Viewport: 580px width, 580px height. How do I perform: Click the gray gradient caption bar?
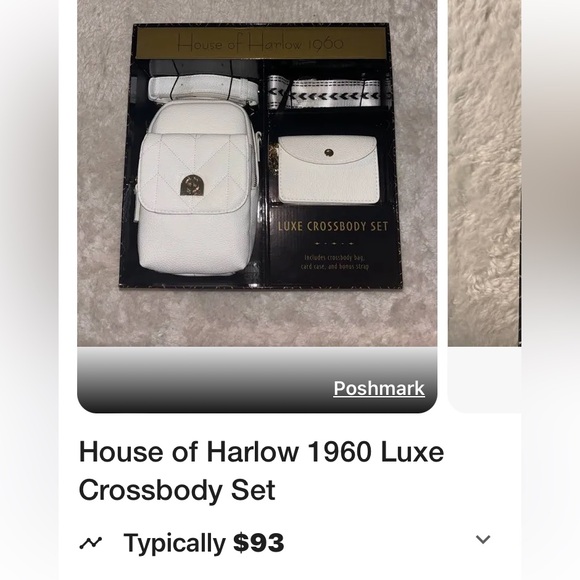(x=257, y=380)
